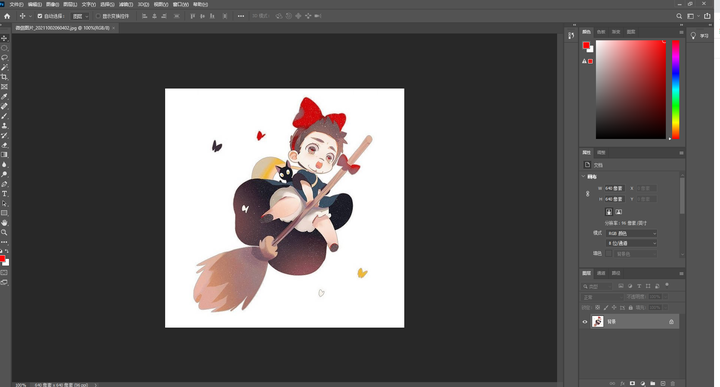Open the 8 bits/channel dropdown
Image resolution: width=720 pixels, height=387 pixels.
[x=631, y=243]
